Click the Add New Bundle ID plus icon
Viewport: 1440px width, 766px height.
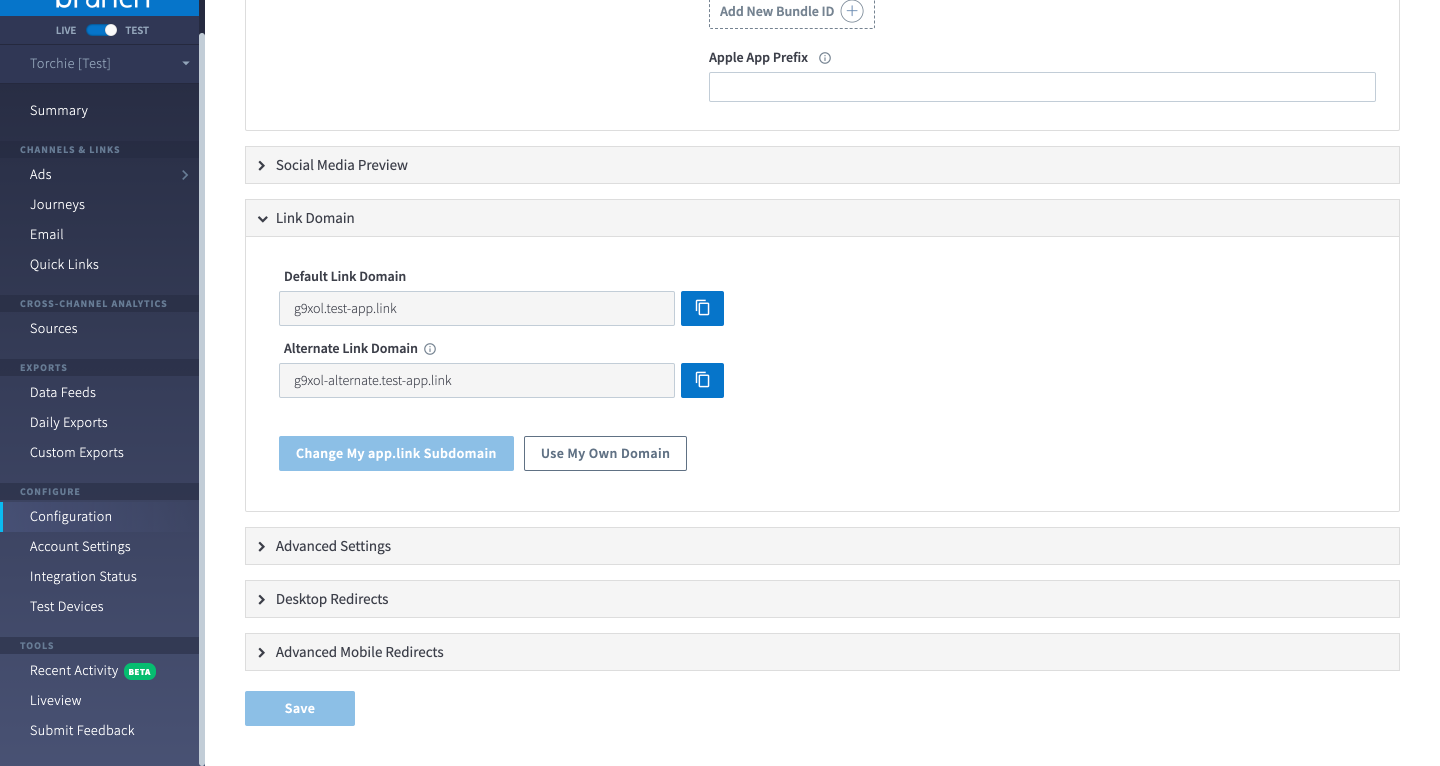tap(851, 12)
